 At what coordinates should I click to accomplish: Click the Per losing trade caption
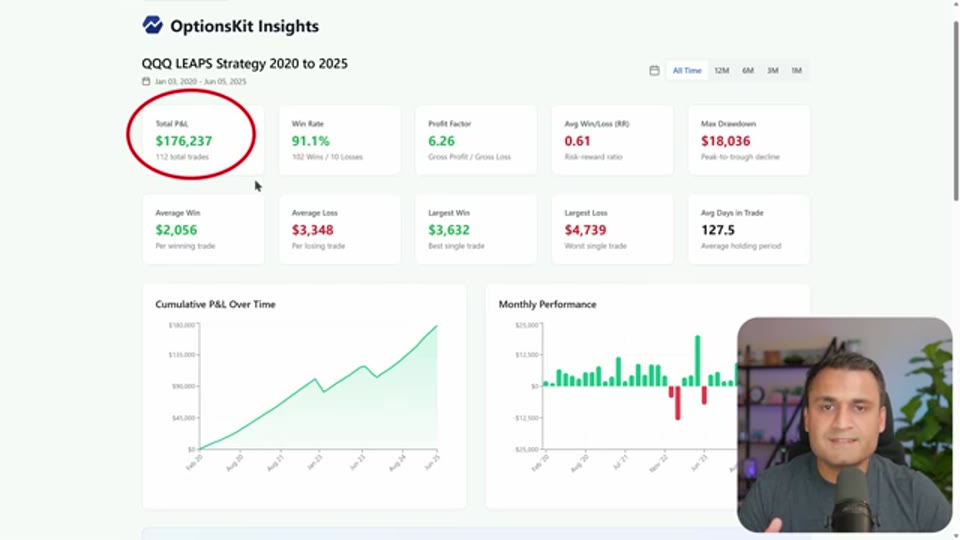coord(318,246)
